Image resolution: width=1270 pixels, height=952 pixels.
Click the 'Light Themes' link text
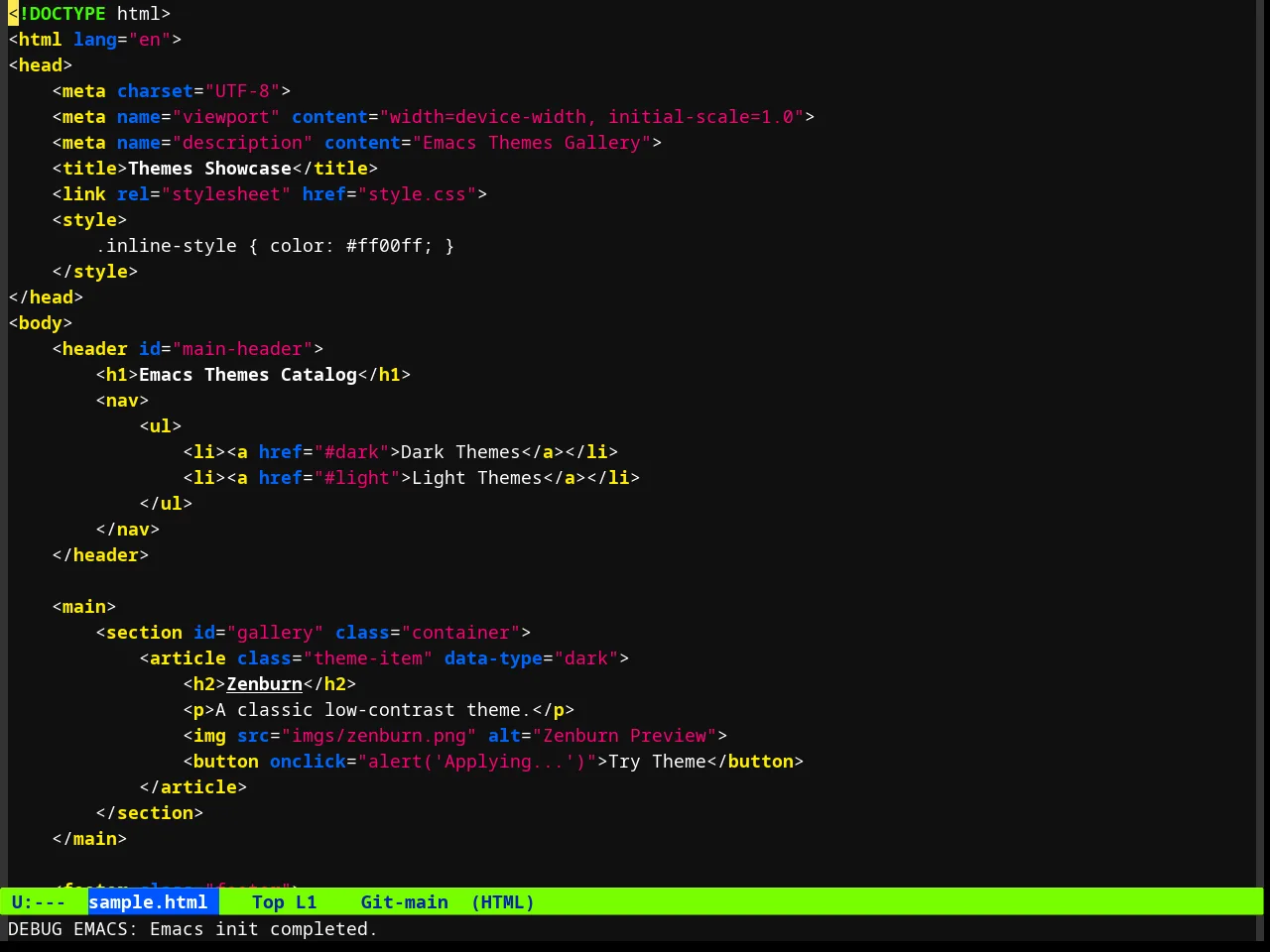click(477, 478)
